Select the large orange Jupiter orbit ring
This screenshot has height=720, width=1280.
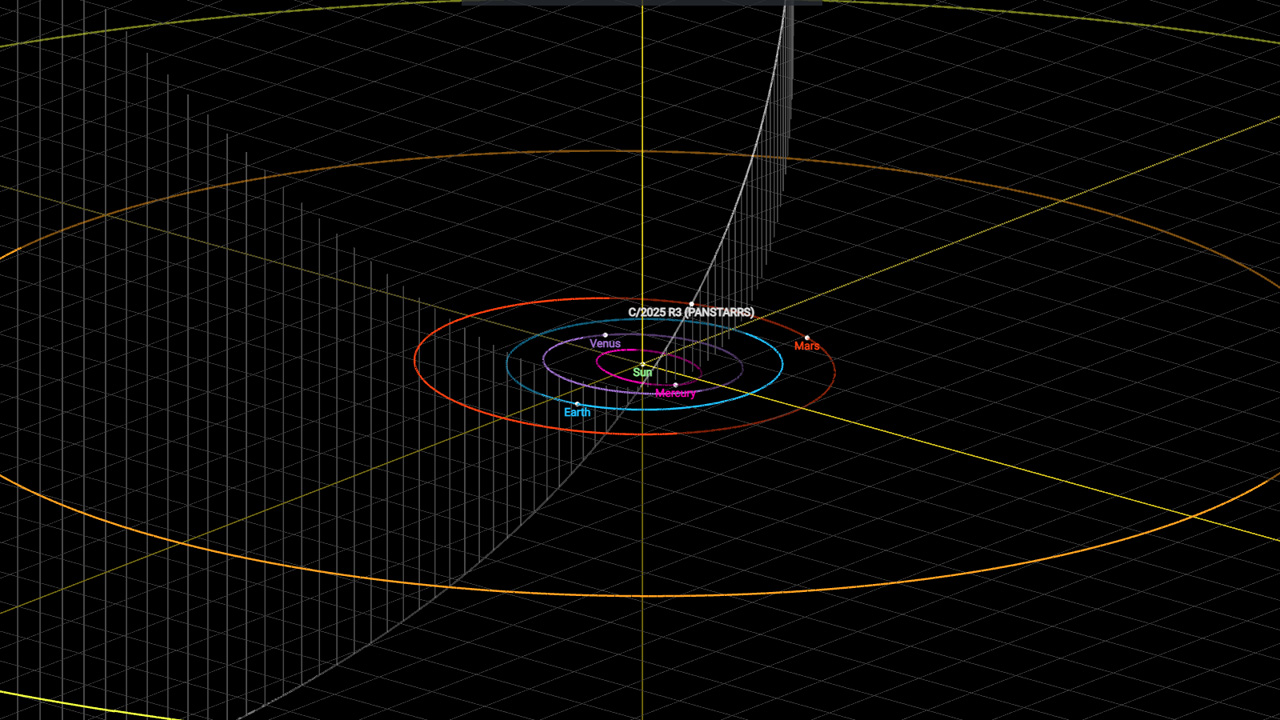(640, 596)
